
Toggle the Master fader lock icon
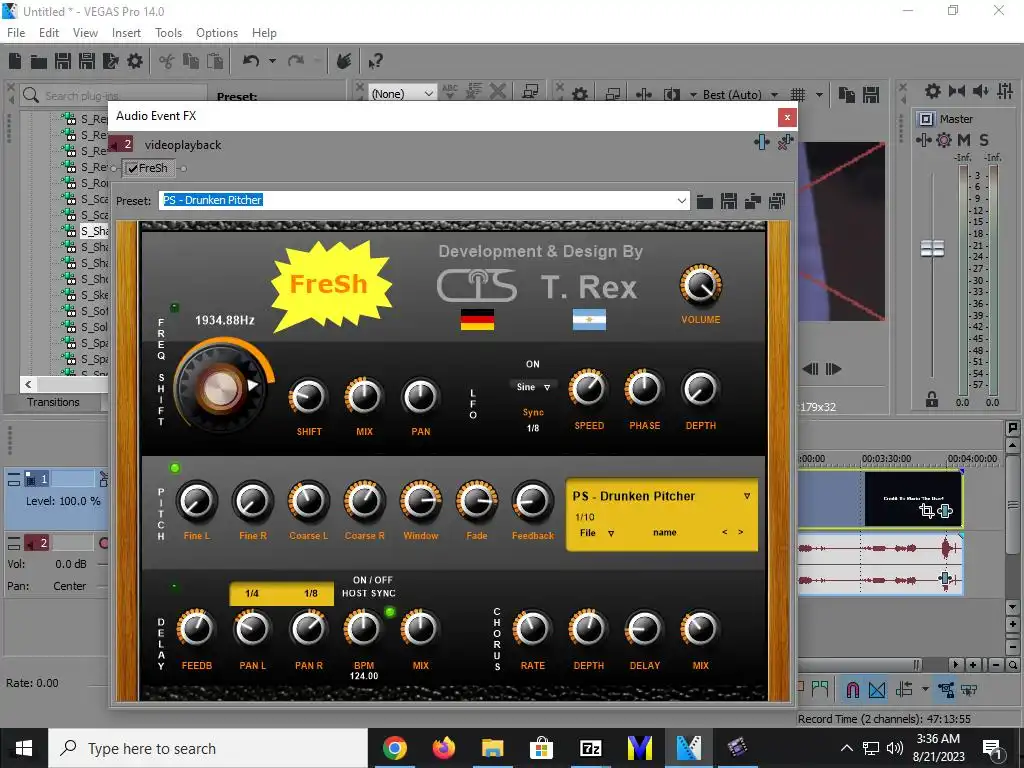(932, 400)
